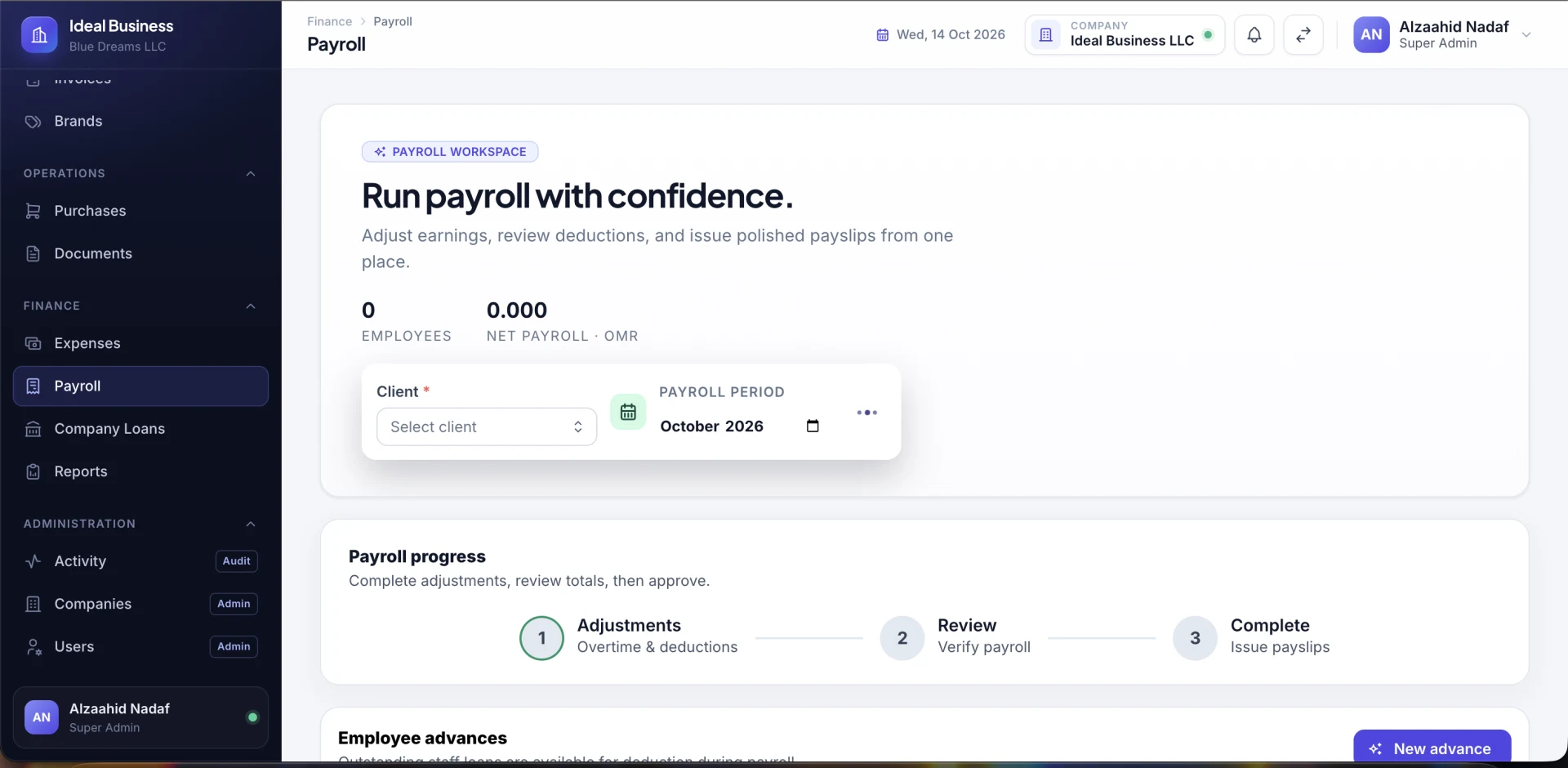
Task: Open the Select client dropdown
Action: (487, 426)
